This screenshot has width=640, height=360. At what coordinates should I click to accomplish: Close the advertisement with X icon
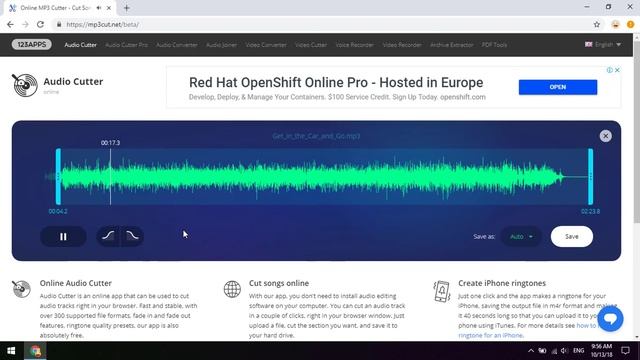click(617, 70)
